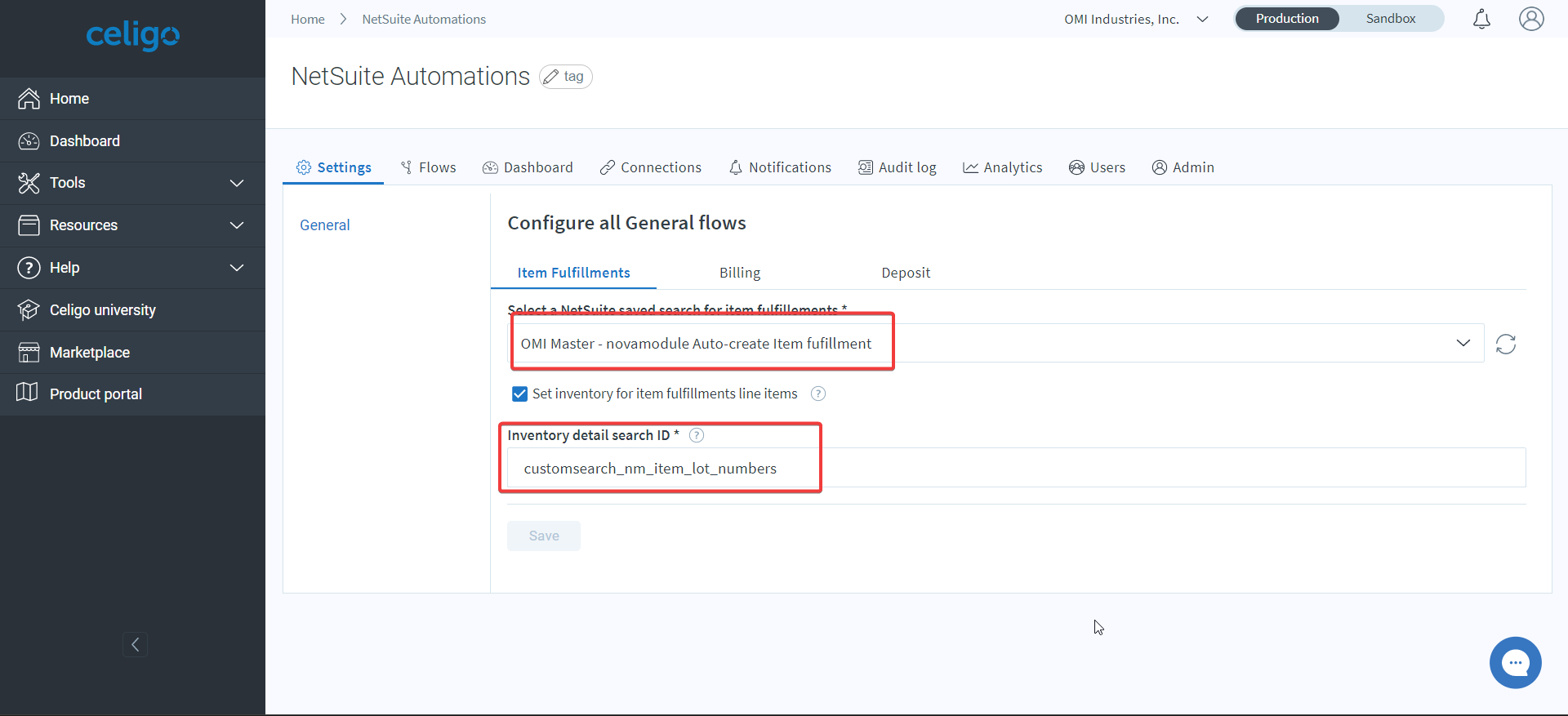The image size is (1568, 716).
Task: Click the Dashboard gauge icon in sidebar
Action: (x=29, y=141)
